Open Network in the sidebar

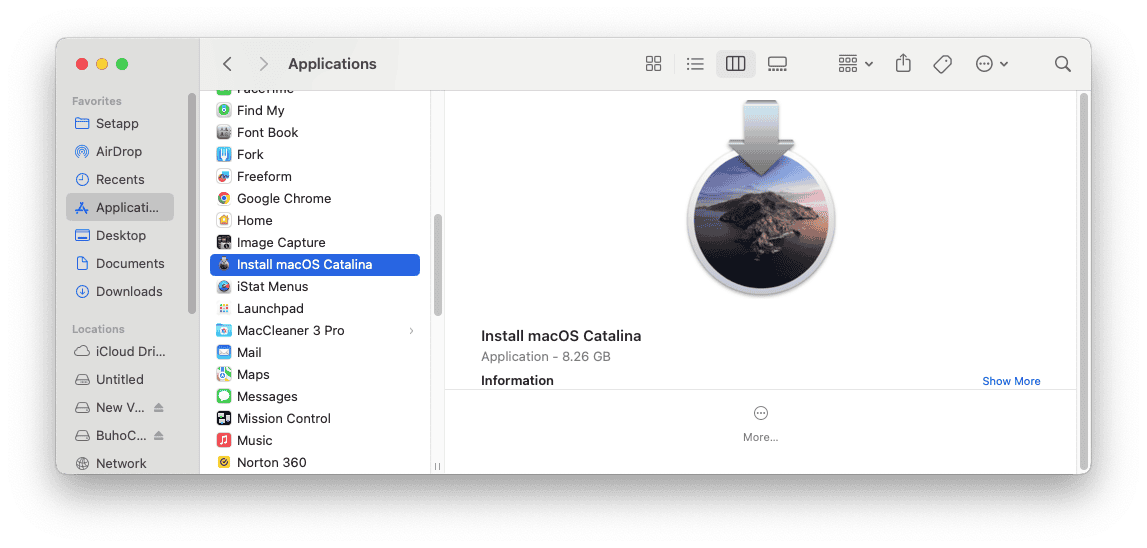click(120, 463)
